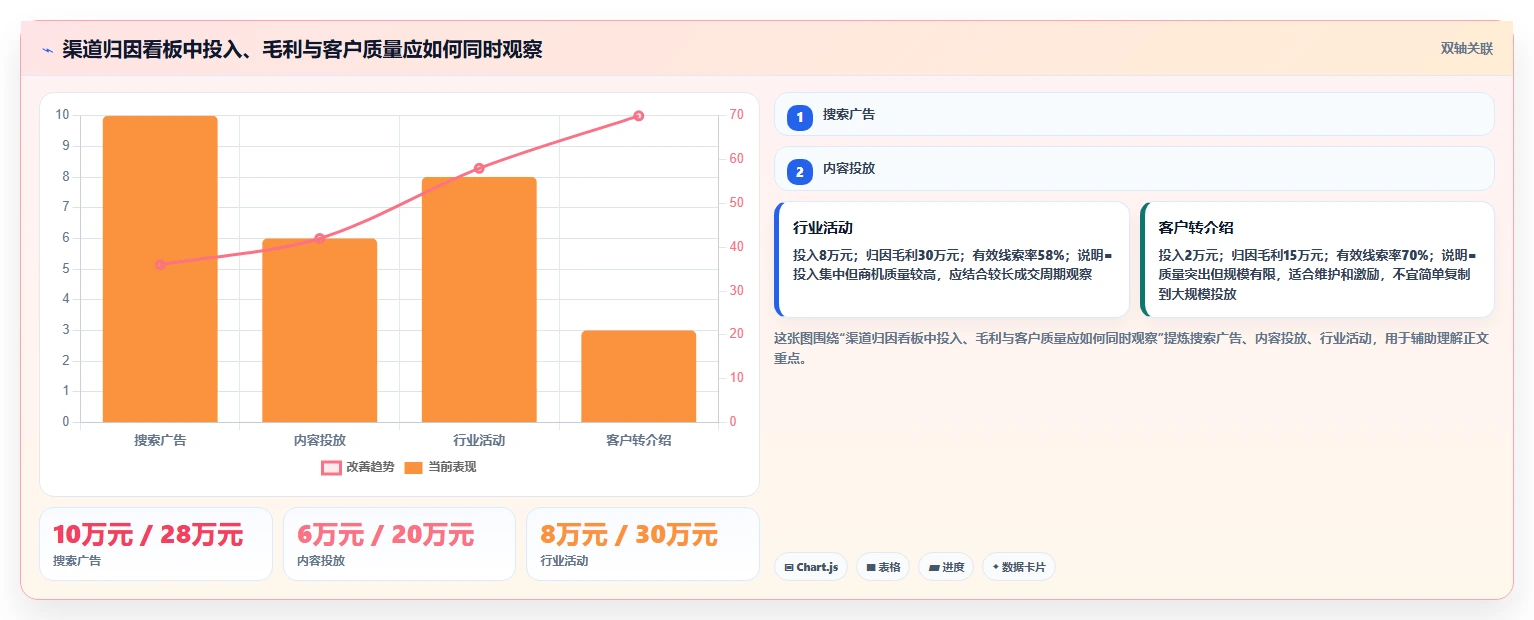Click the 6万元 / 20万元 data card
Screen dimensions: 1534x620
[399, 544]
